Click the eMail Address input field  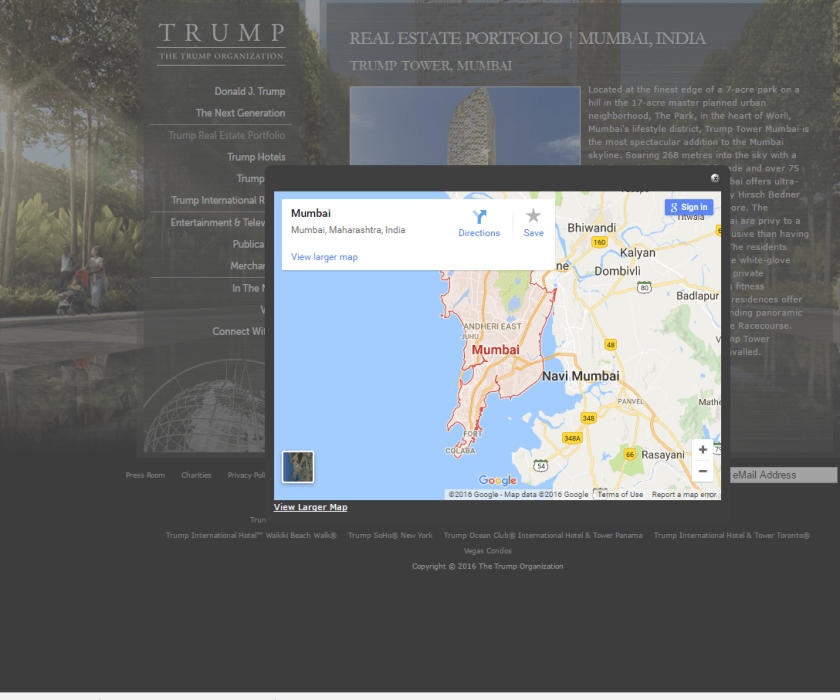[x=783, y=475]
